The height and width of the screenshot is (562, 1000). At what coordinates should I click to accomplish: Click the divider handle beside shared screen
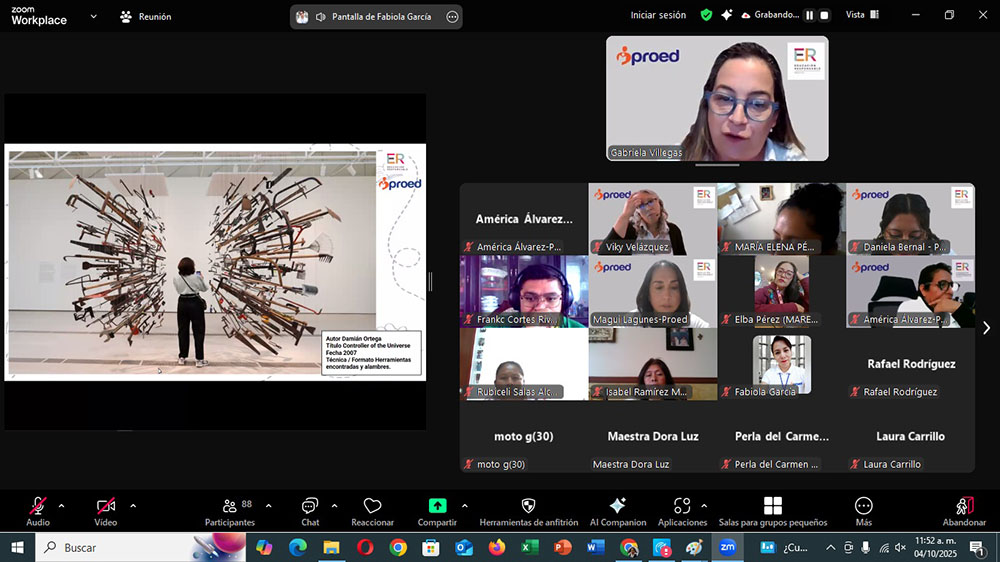tap(430, 281)
